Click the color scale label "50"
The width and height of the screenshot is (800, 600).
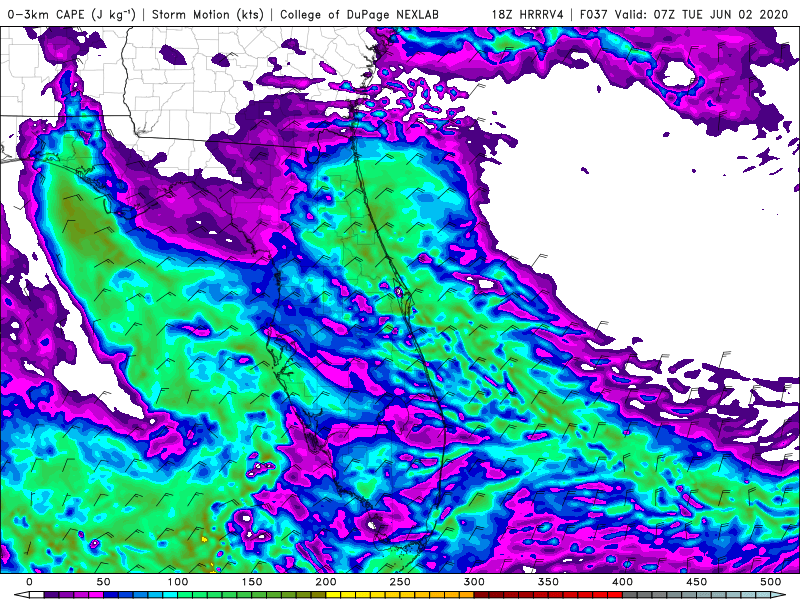[103, 582]
